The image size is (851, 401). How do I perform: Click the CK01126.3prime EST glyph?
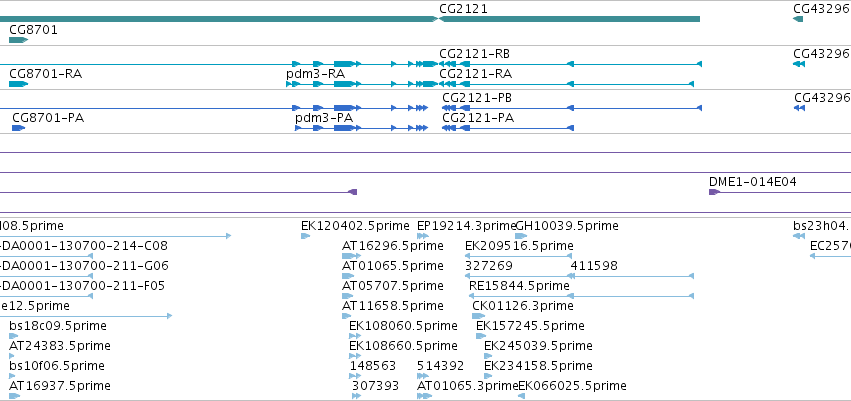pos(479,316)
